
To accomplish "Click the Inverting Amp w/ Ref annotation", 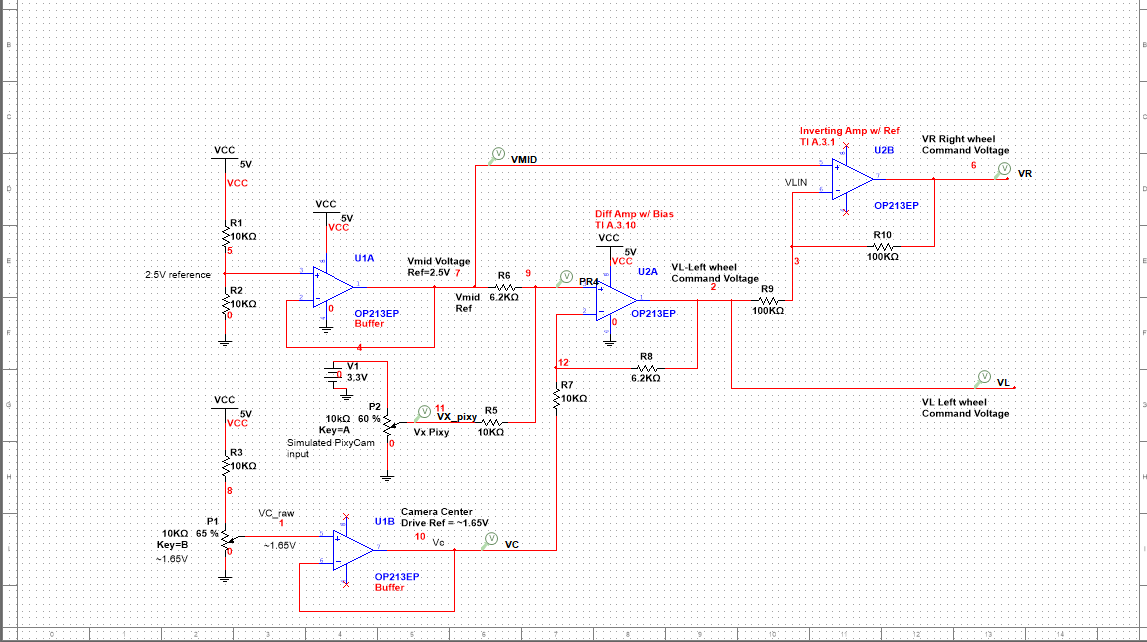I will 849,131.
